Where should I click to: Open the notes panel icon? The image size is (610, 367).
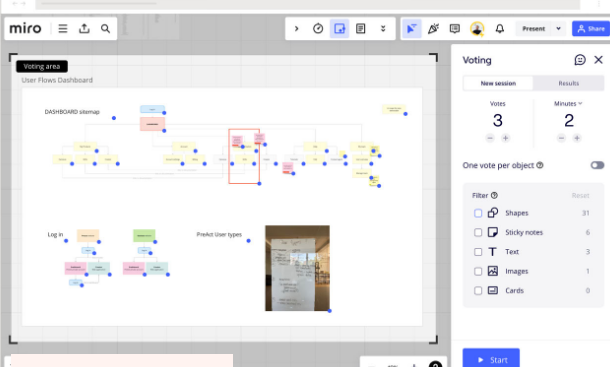click(x=361, y=28)
